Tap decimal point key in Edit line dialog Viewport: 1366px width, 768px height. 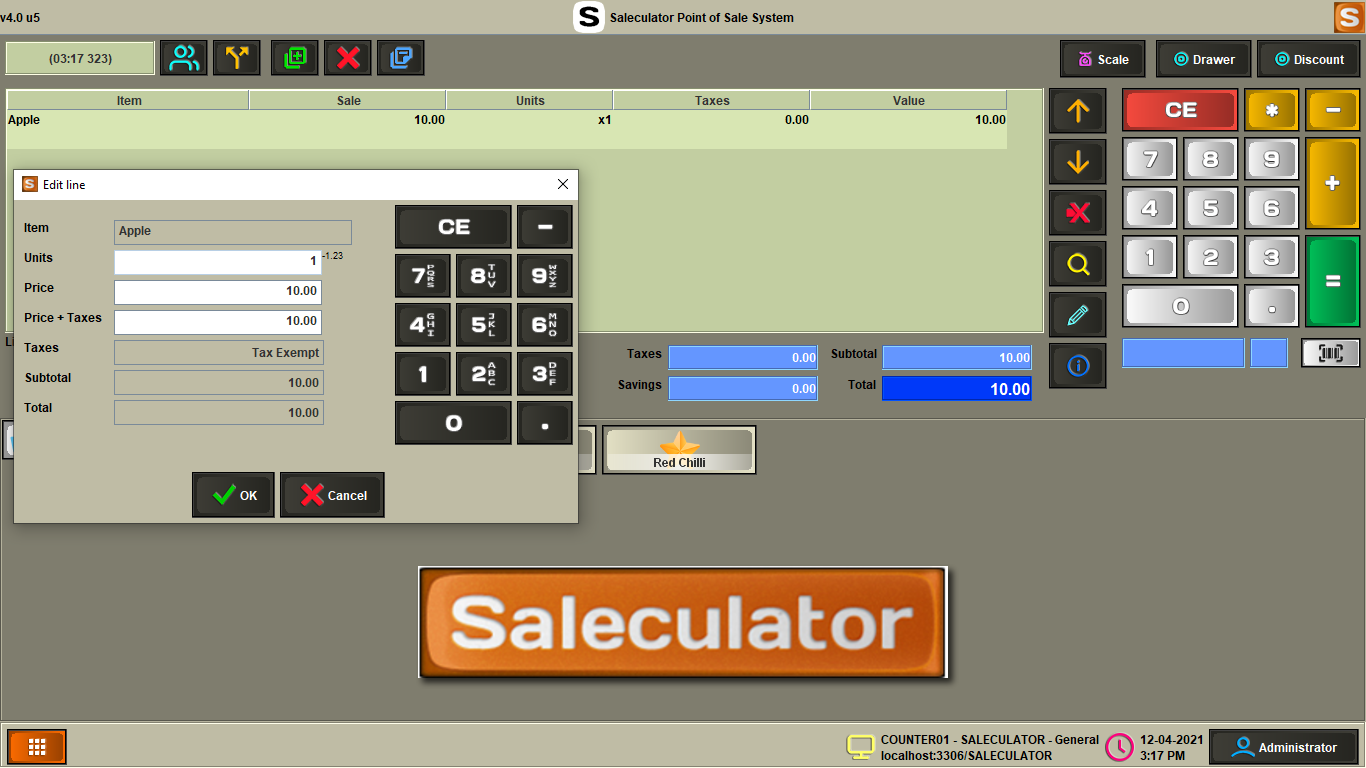[x=545, y=423]
